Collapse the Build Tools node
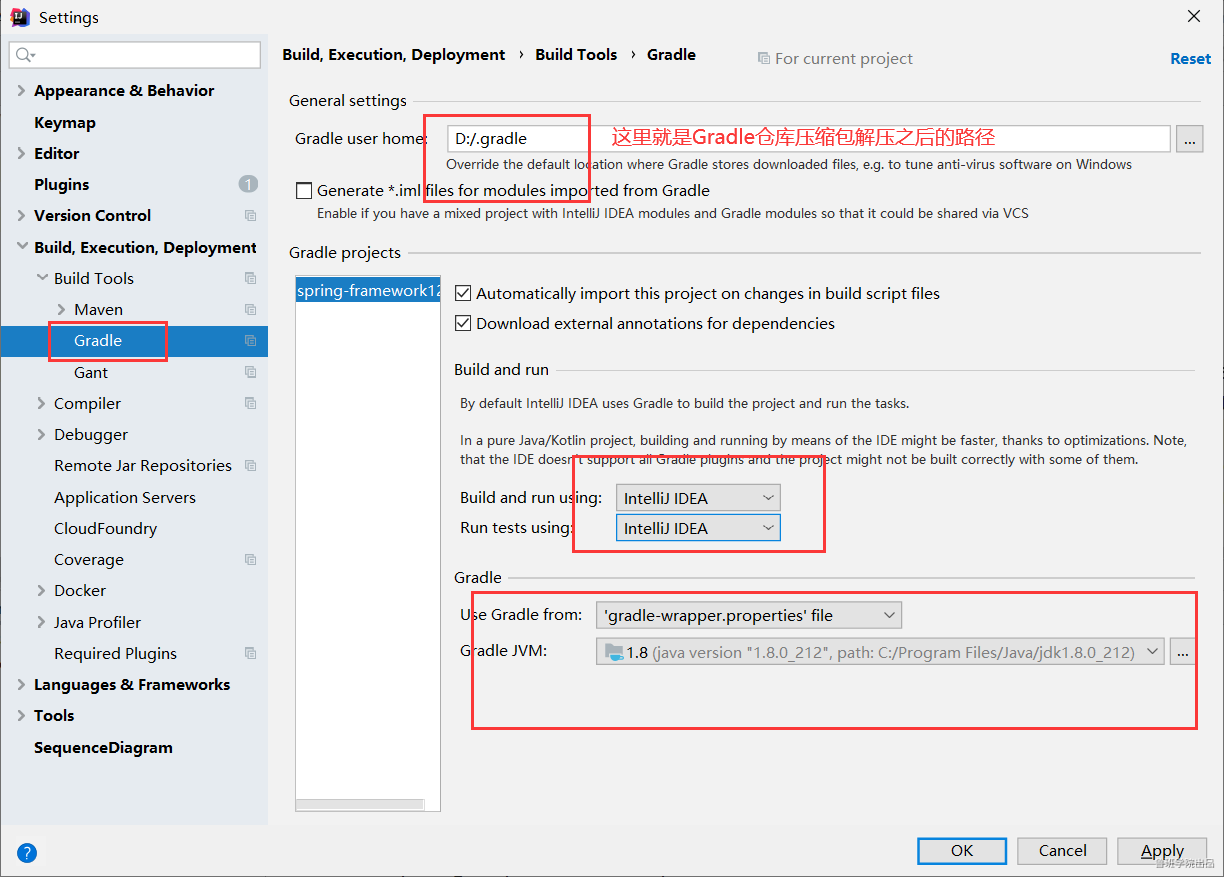The image size is (1224, 877). pyautogui.click(x=42, y=278)
